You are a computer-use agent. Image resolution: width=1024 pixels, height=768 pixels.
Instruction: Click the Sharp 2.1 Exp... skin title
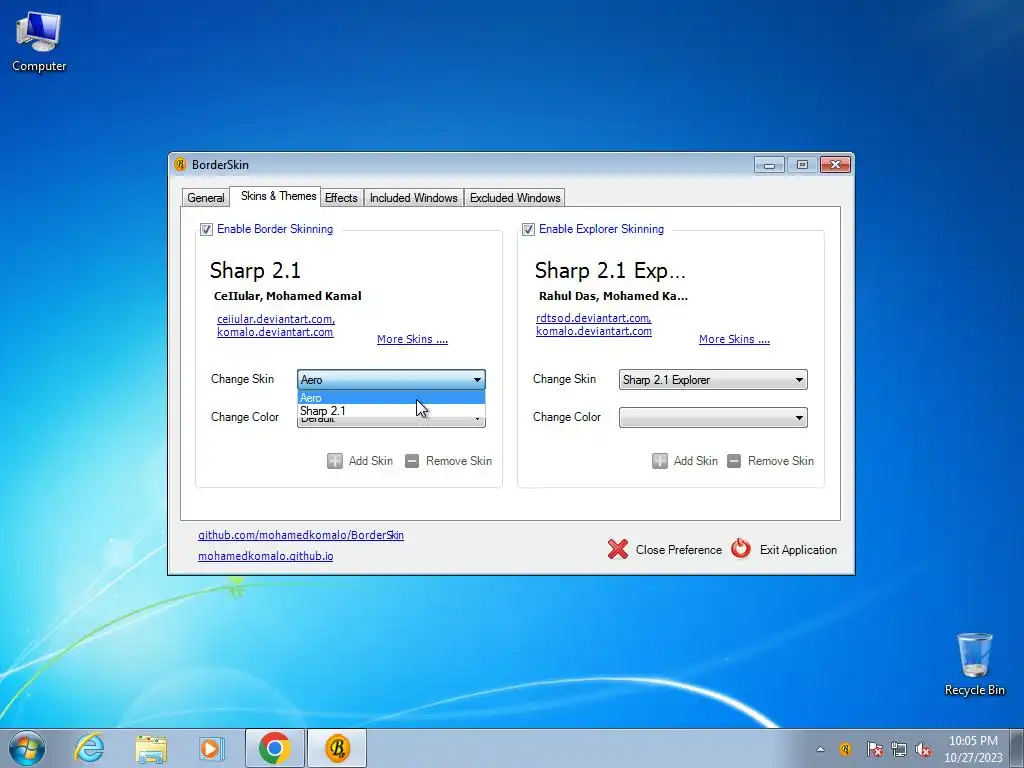610,270
